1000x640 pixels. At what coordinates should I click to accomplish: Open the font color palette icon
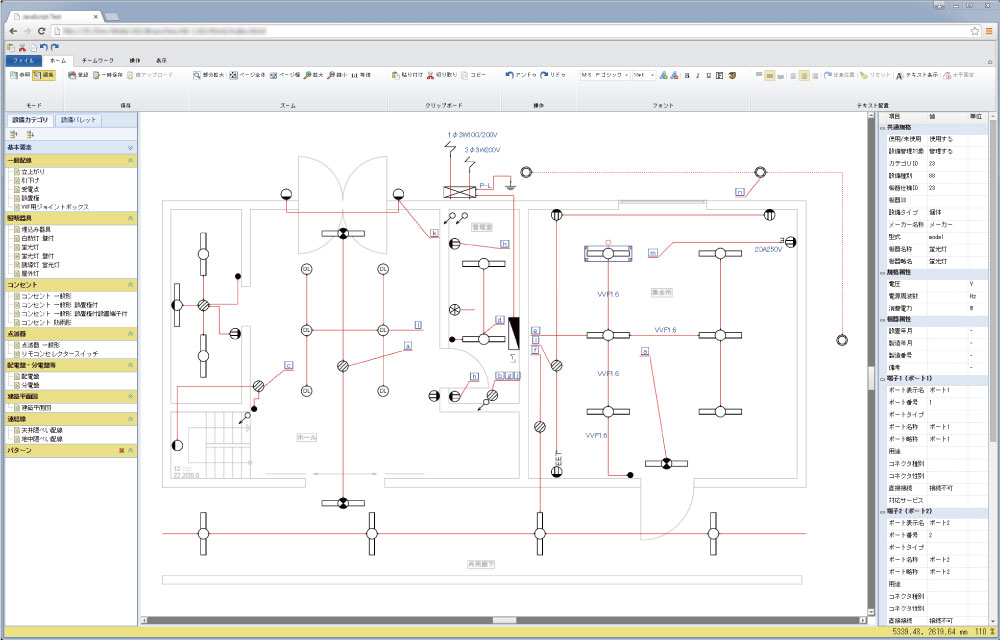coord(732,75)
